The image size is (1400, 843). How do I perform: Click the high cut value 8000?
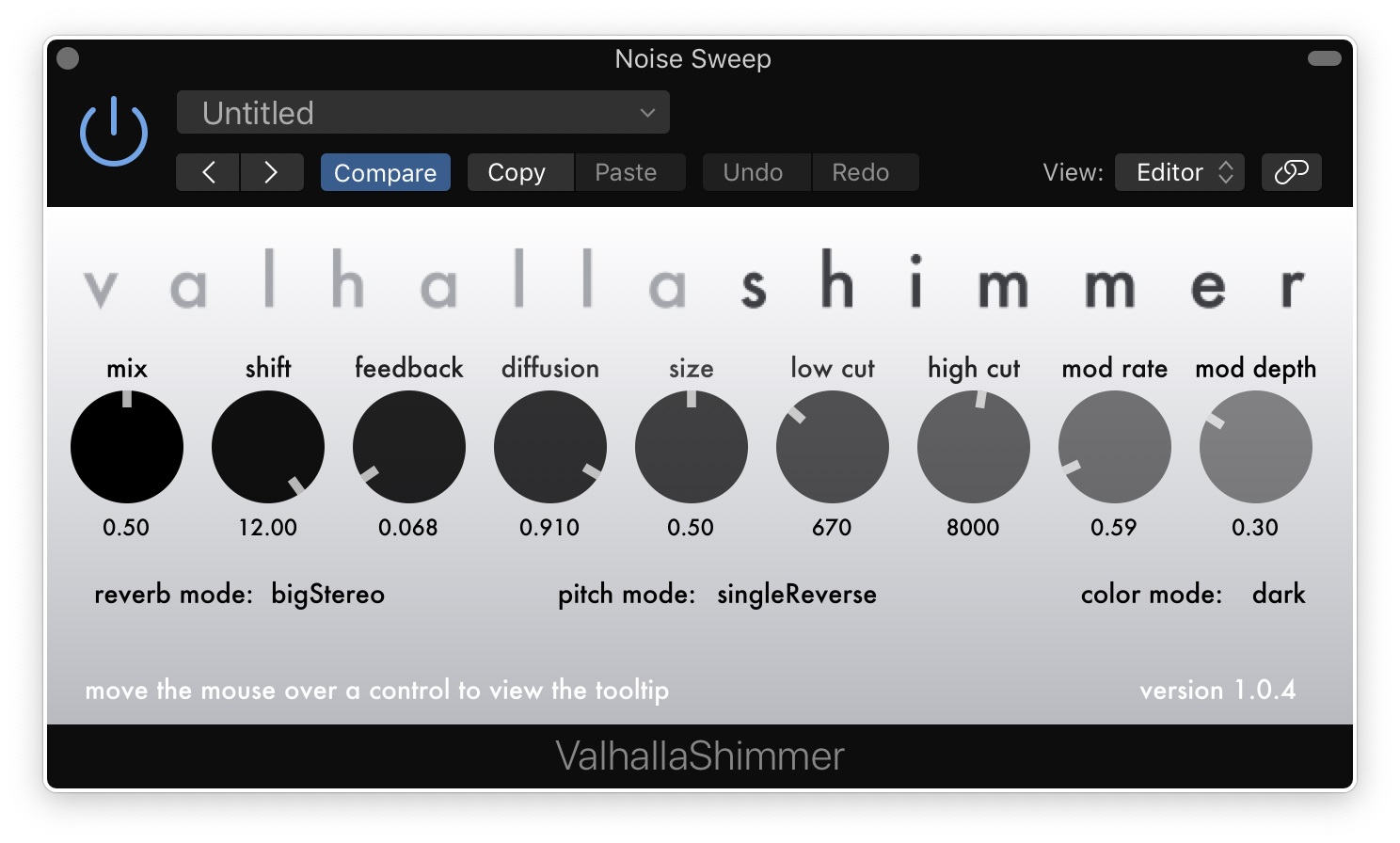tap(973, 527)
